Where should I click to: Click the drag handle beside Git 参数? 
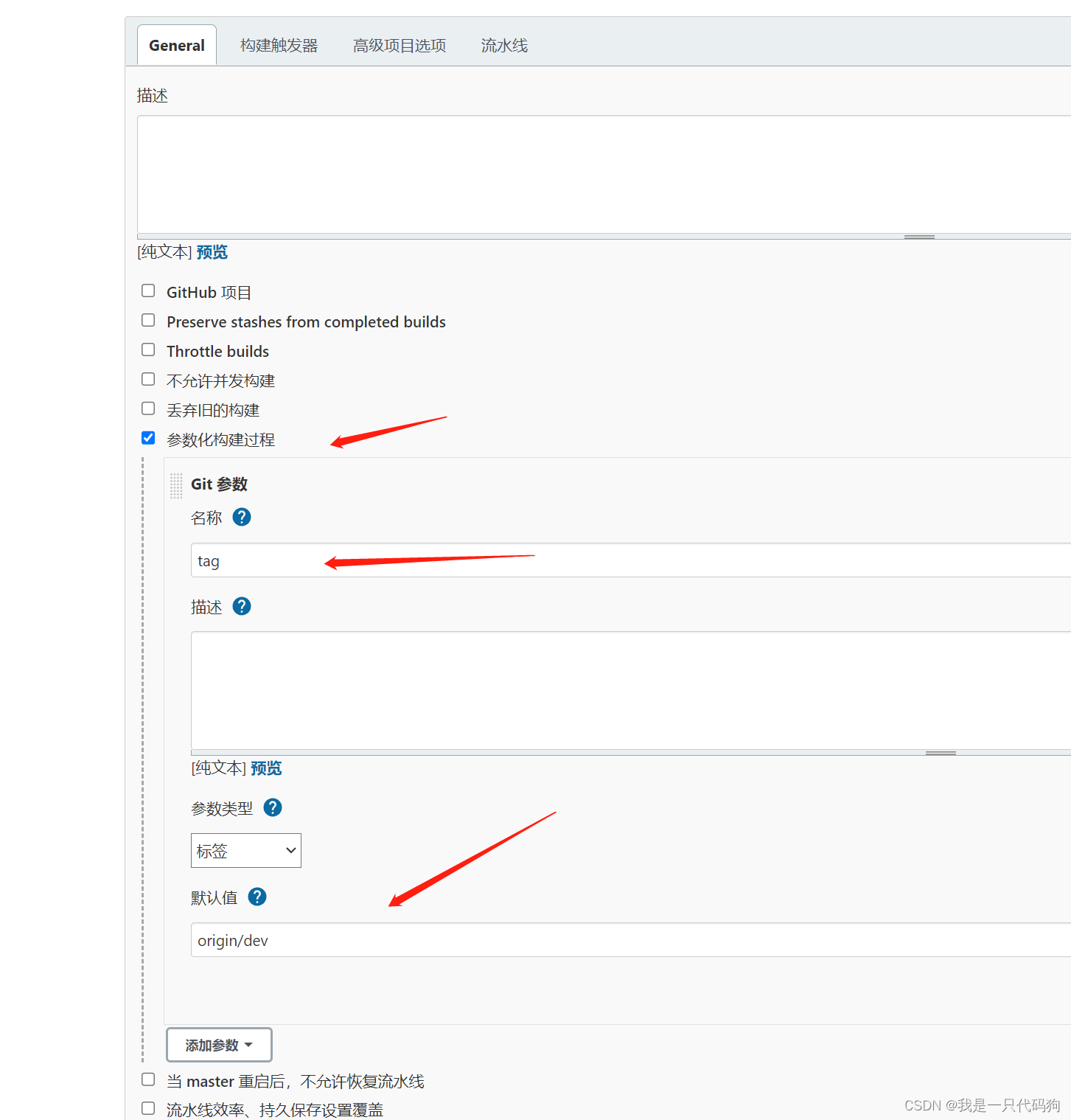175,485
